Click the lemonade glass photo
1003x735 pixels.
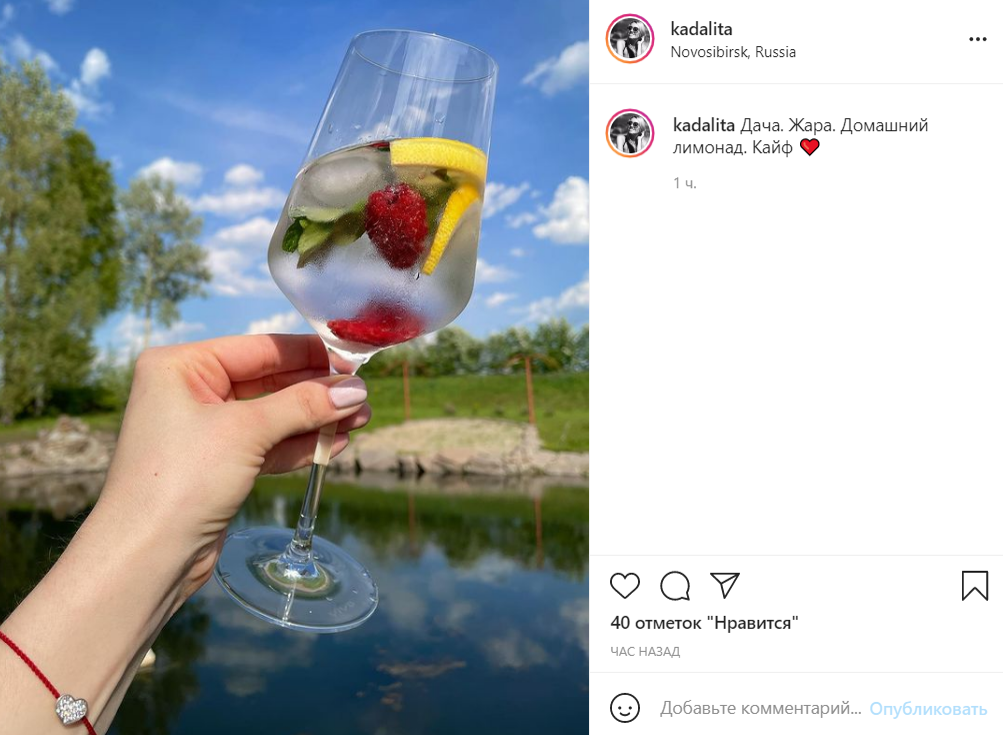294,367
